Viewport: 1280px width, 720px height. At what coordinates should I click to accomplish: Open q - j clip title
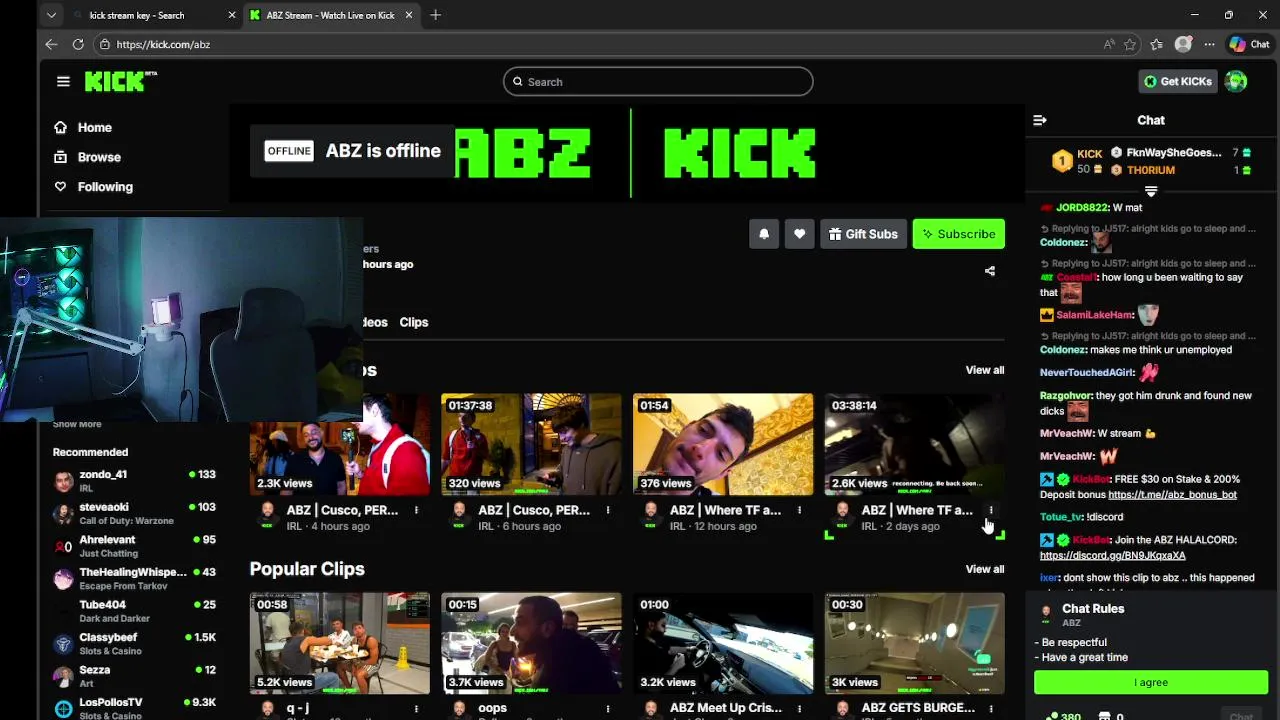pyautogui.click(x=298, y=708)
